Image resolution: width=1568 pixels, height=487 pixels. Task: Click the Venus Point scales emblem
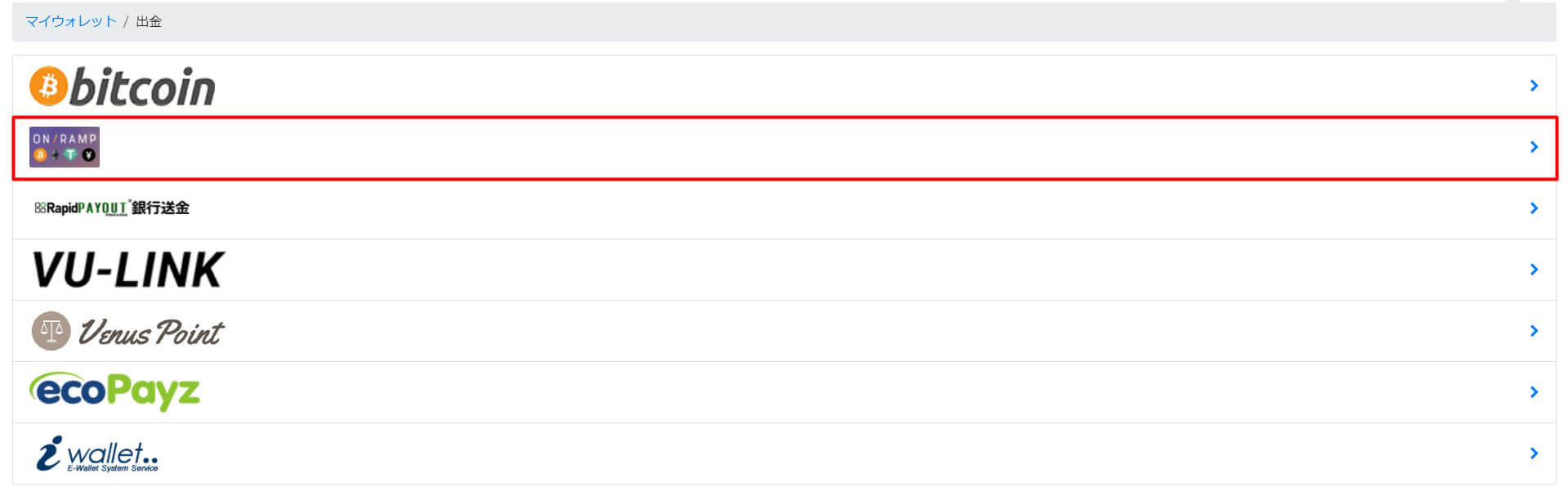pos(51,331)
